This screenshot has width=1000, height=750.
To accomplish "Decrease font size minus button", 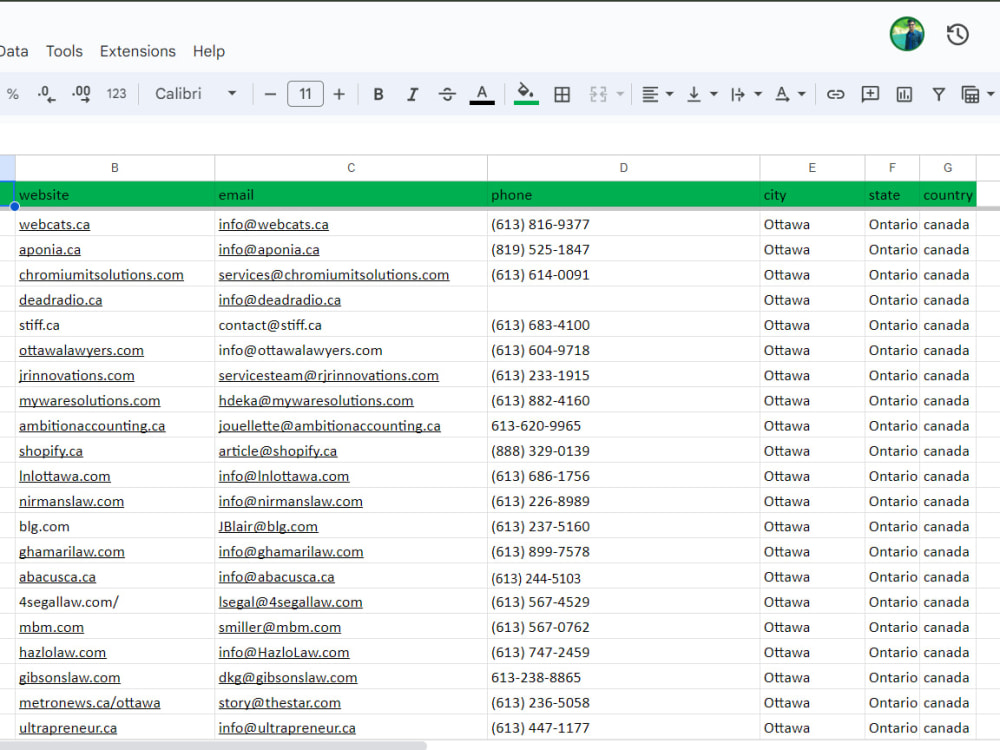I will click(270, 94).
